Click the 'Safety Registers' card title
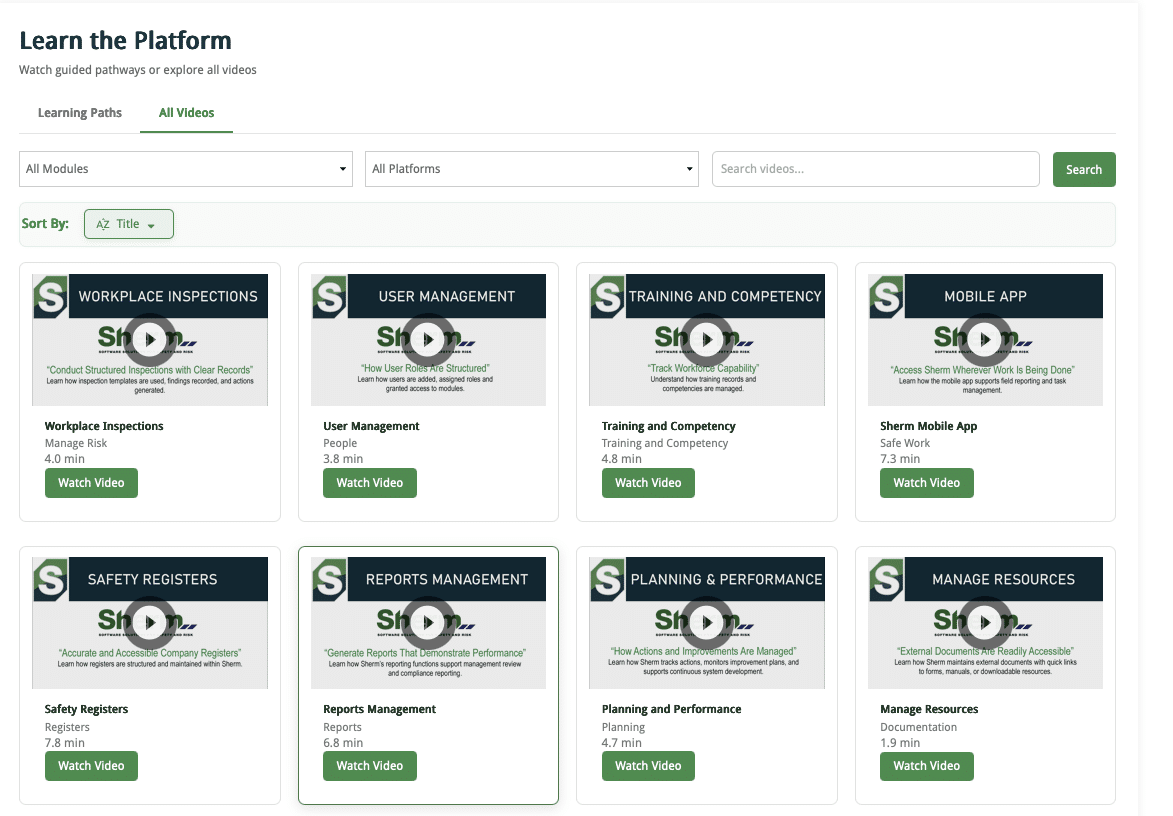Image resolution: width=1173 pixels, height=816 pixels. click(x=86, y=709)
